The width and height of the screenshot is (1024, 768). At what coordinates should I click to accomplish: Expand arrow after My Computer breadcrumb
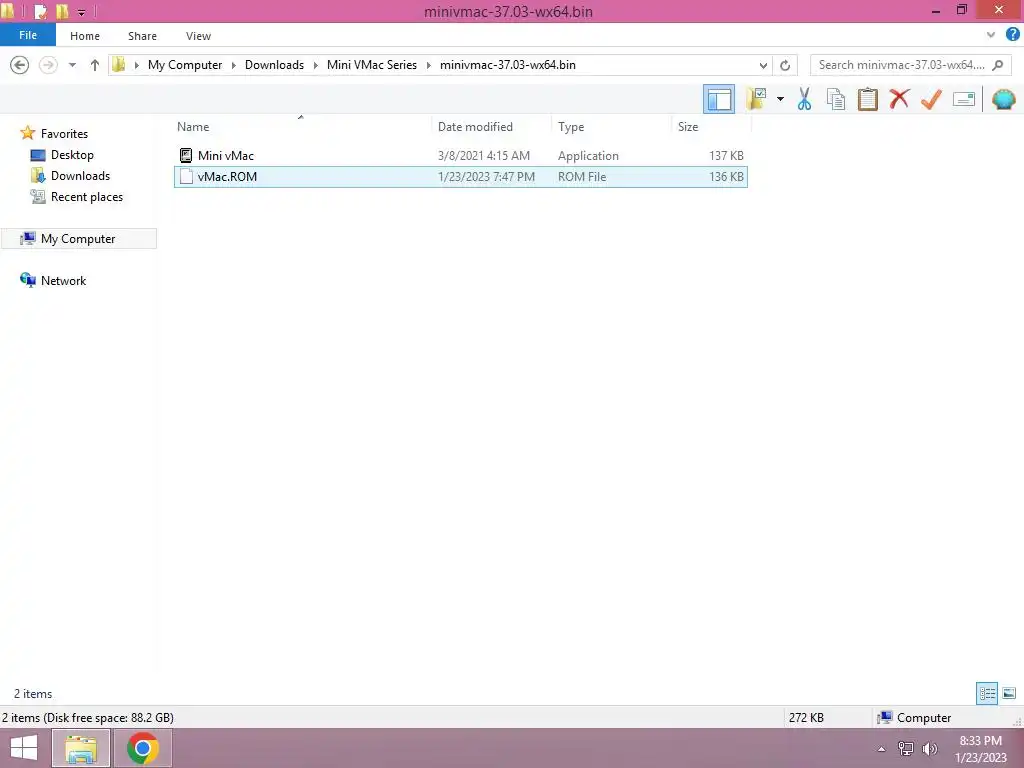[x=234, y=65]
